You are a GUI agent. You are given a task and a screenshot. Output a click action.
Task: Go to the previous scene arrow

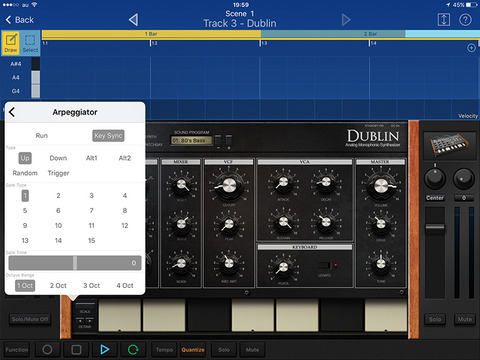[134, 20]
